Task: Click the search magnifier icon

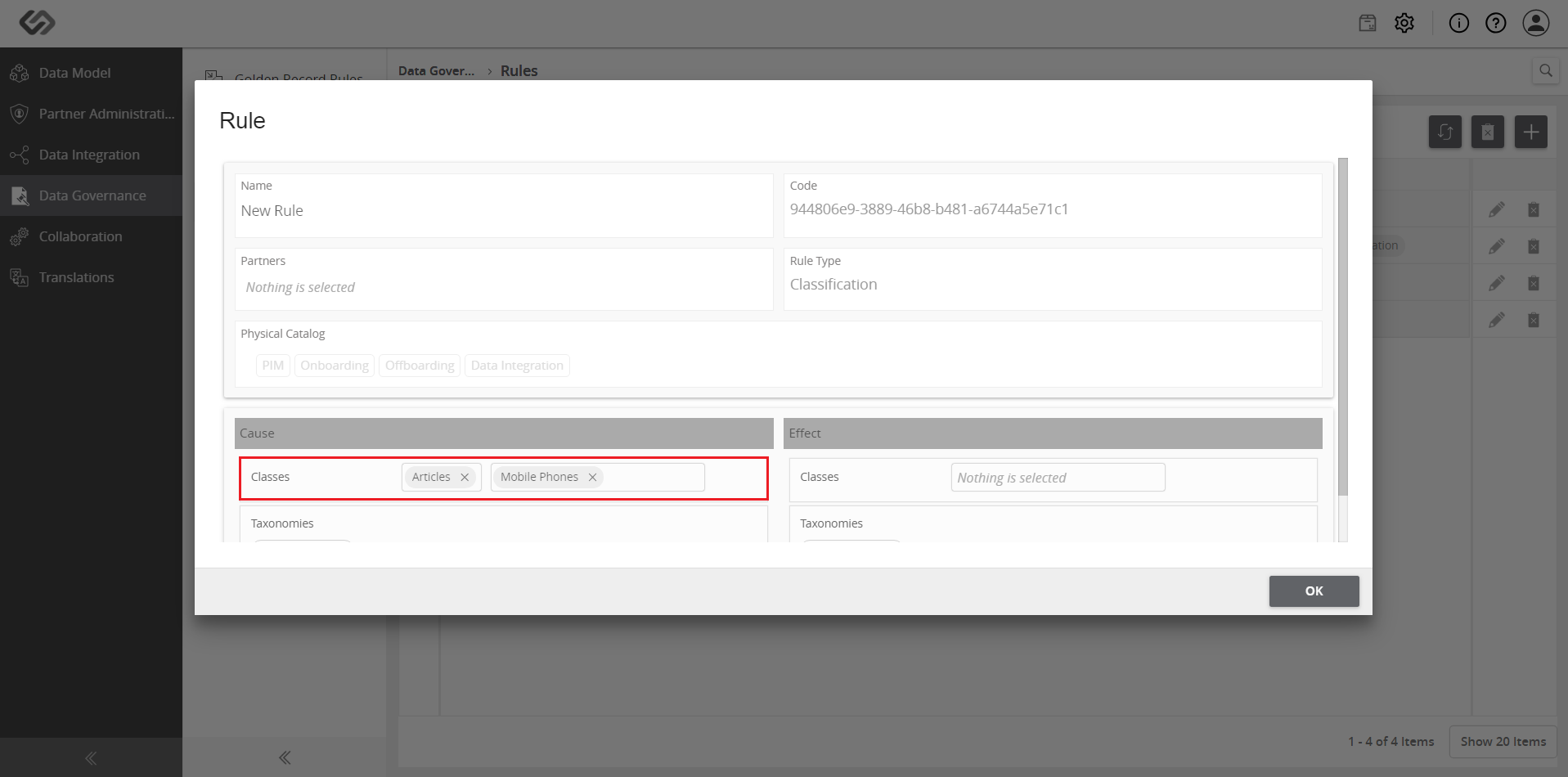Action: coord(1545,70)
